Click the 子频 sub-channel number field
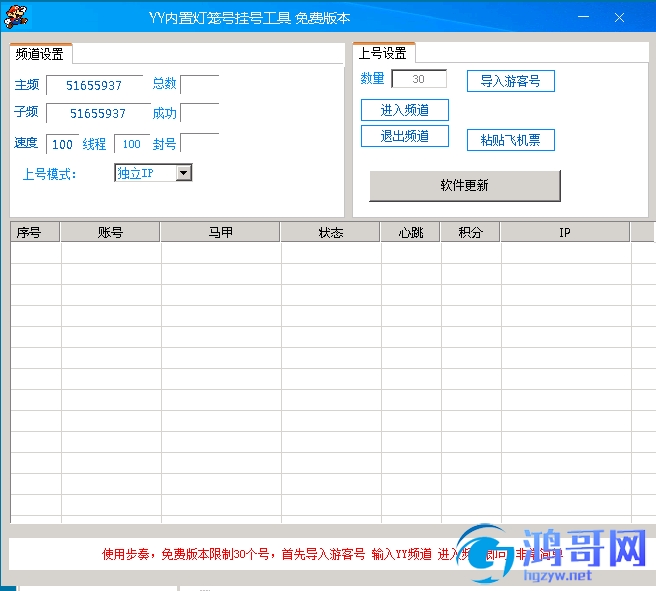Screen dimensions: 656x591 point(98,113)
